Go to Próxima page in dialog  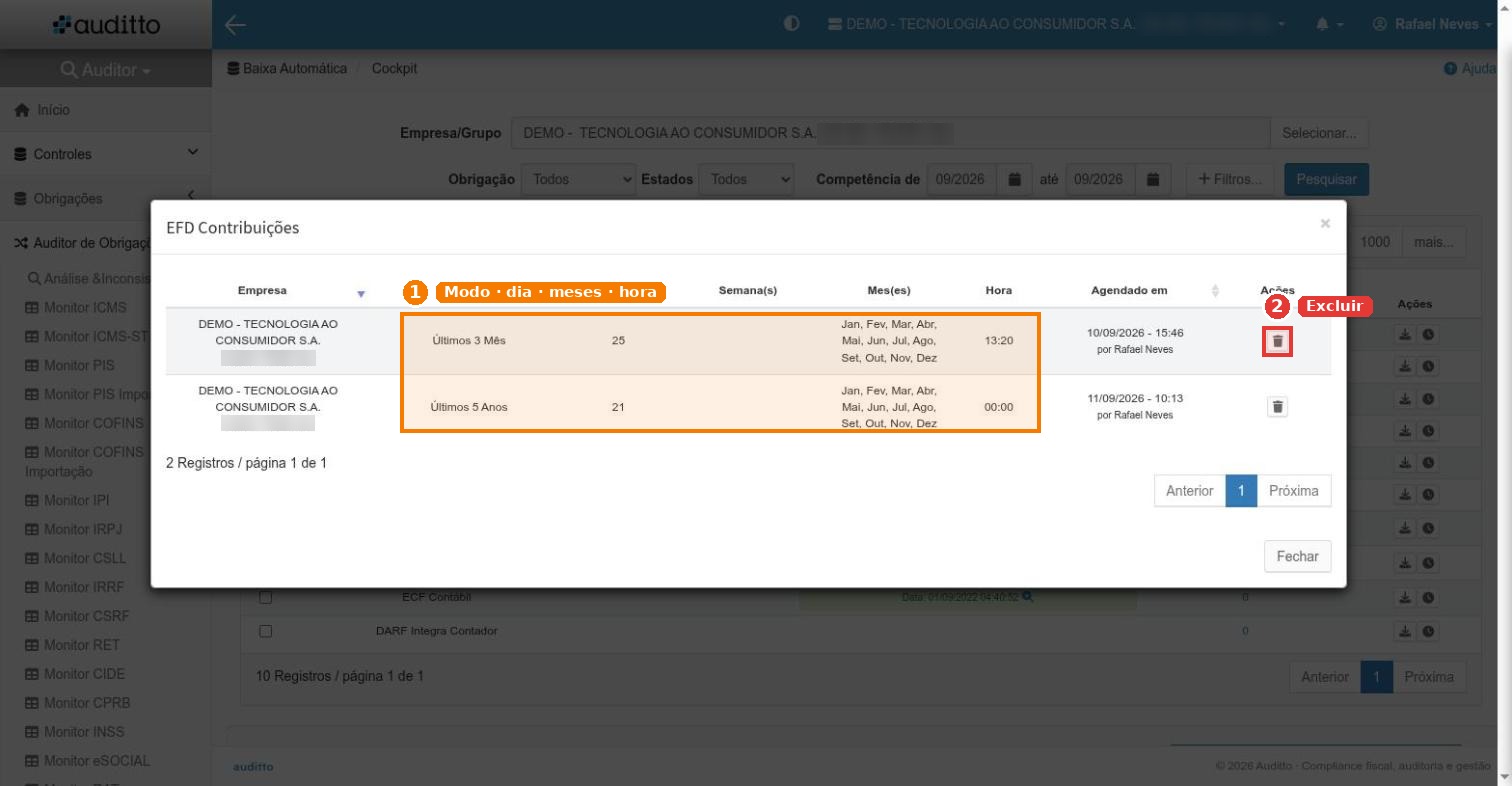[1294, 491]
